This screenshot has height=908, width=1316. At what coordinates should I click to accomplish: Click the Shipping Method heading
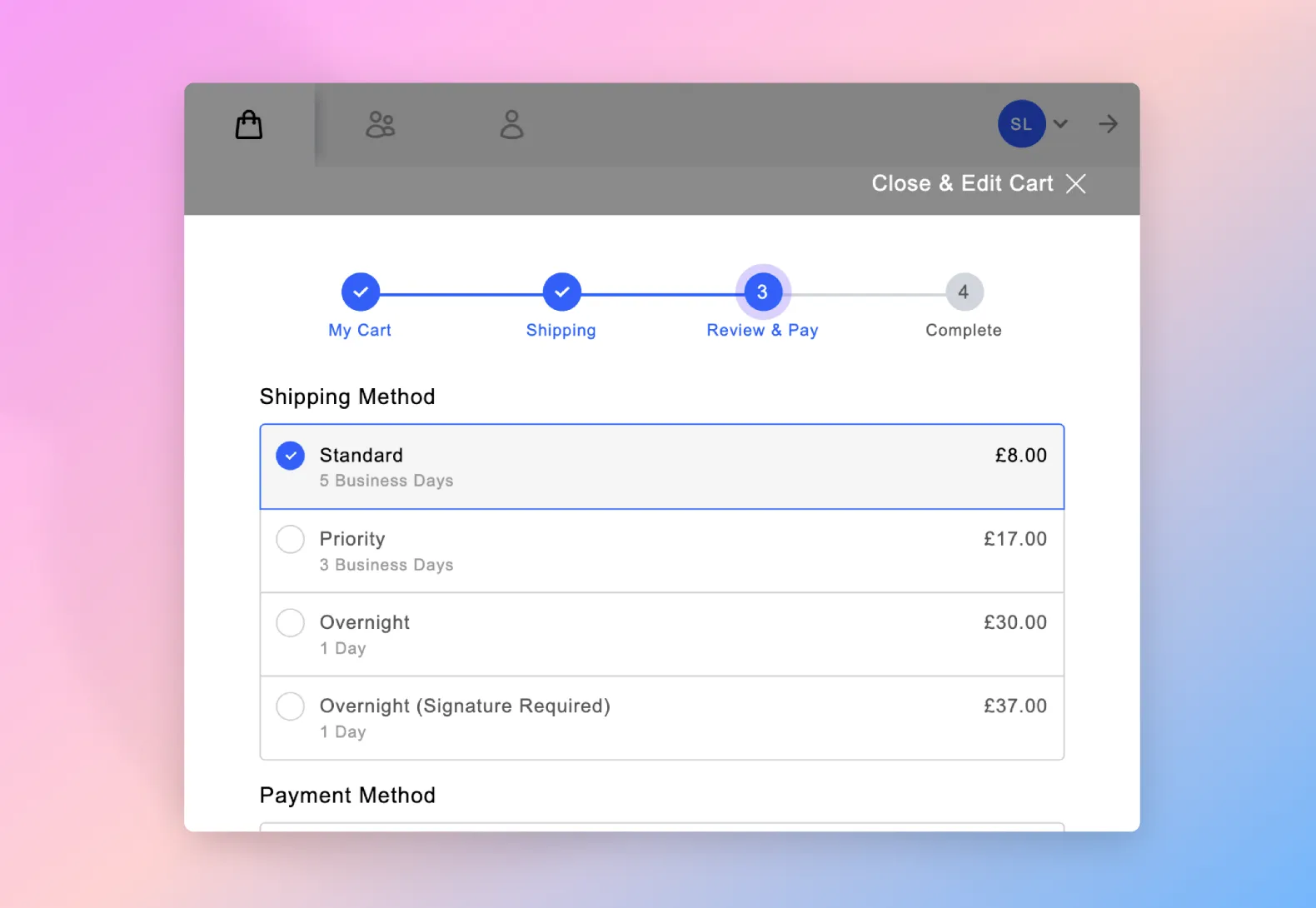point(347,397)
